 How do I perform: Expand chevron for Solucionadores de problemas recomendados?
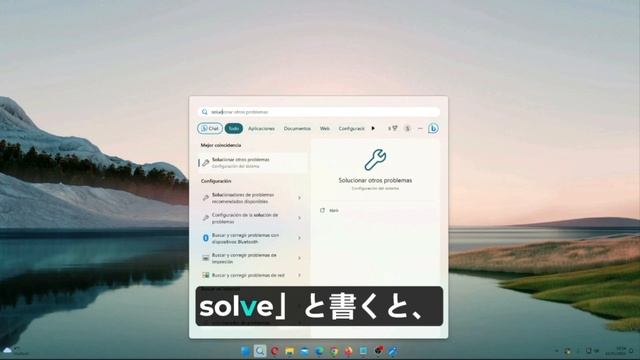[x=300, y=198]
